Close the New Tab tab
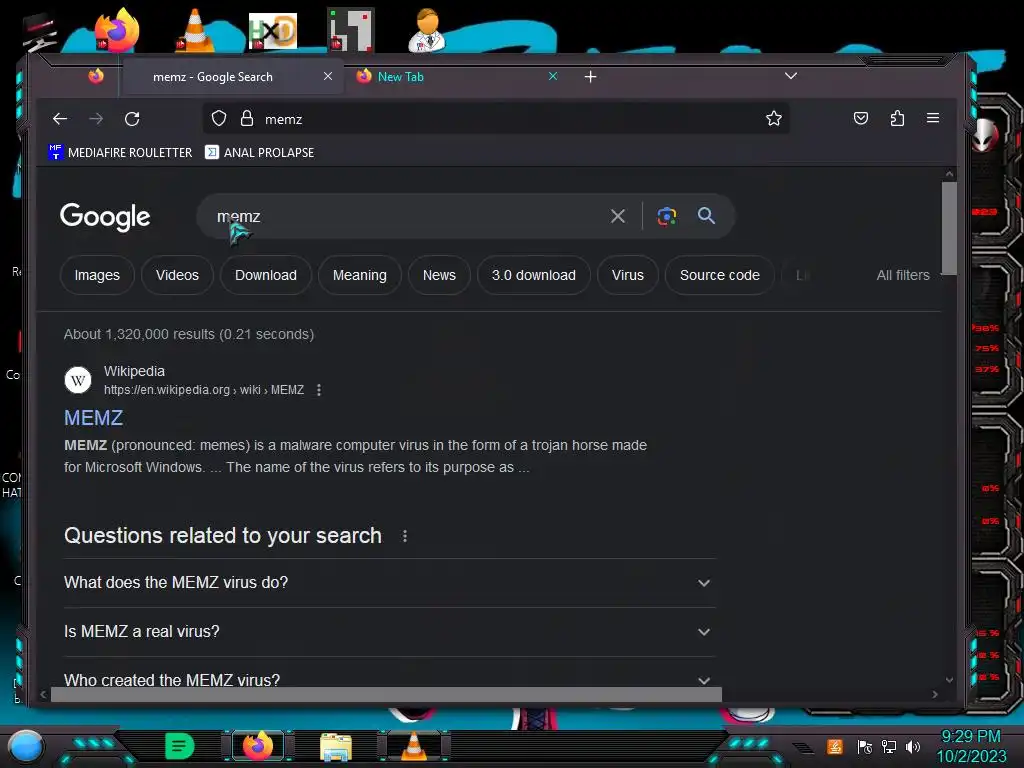This screenshot has width=1024, height=768. click(552, 76)
